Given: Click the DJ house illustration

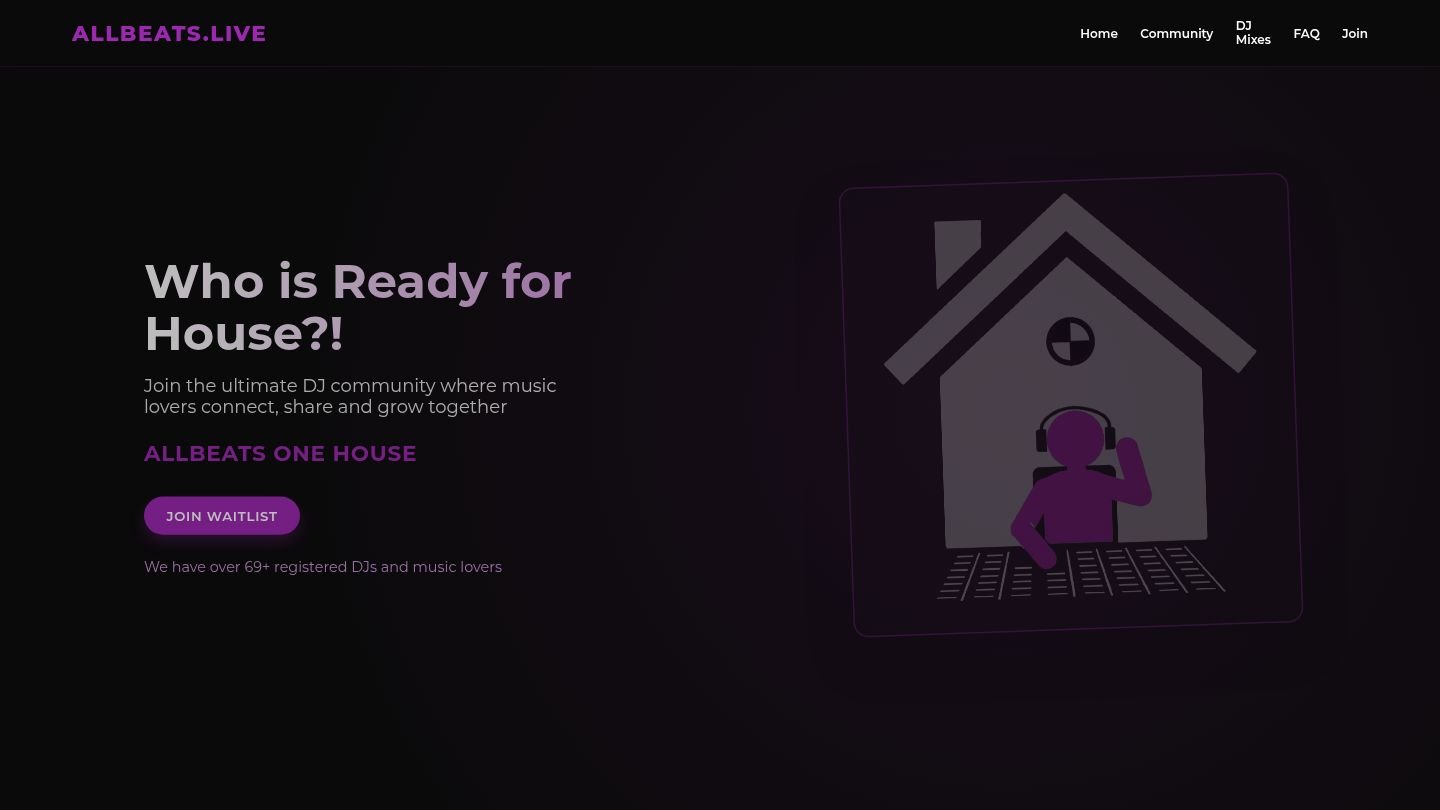Looking at the screenshot, I should click(x=1071, y=405).
